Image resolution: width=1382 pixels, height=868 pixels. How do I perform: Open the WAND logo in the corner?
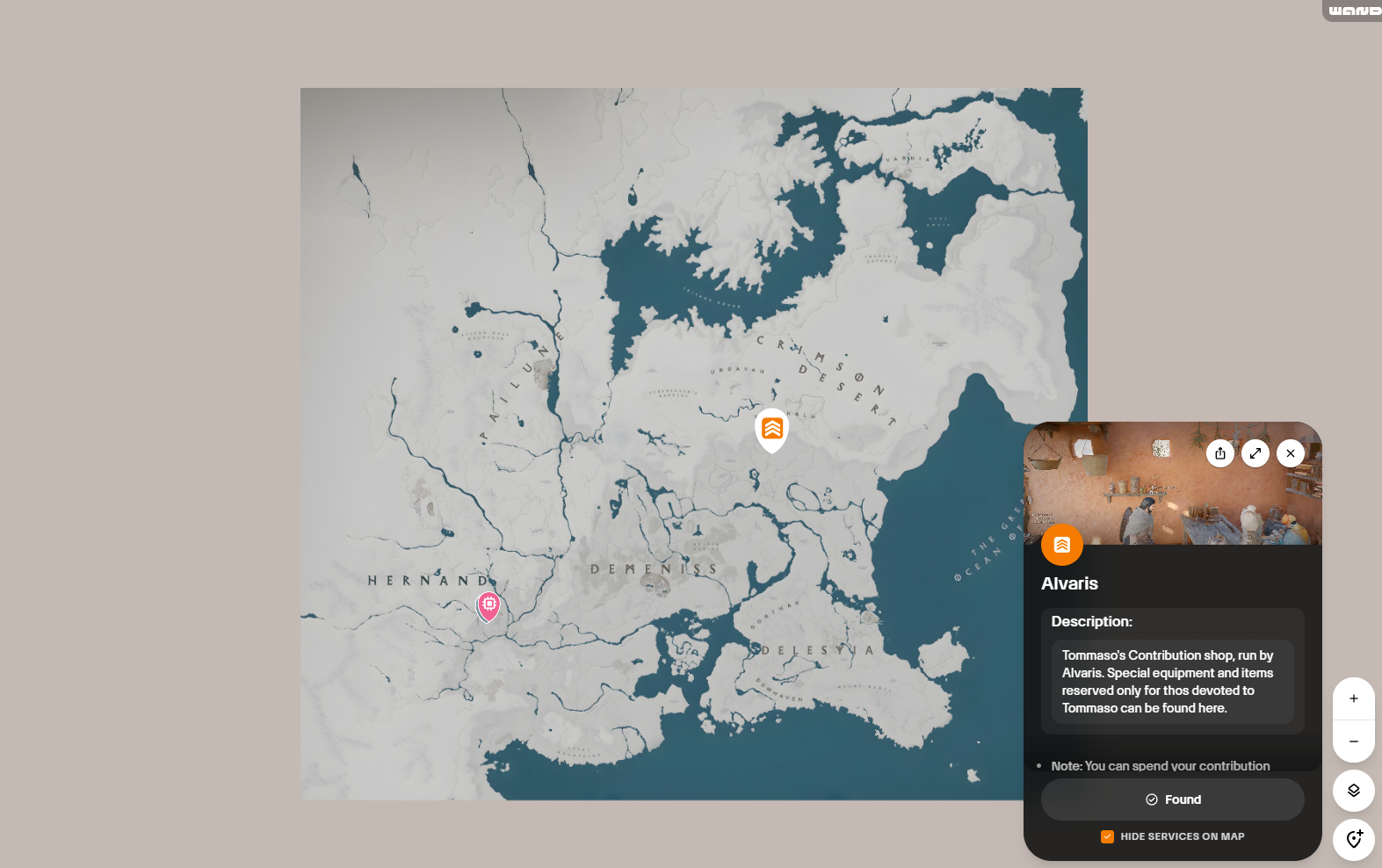click(x=1354, y=11)
